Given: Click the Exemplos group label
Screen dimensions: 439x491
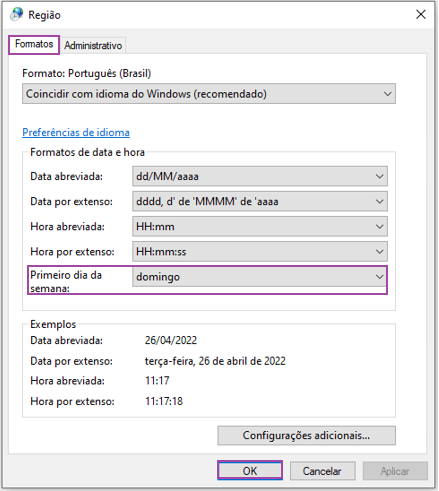Looking at the screenshot, I should click(x=53, y=324).
